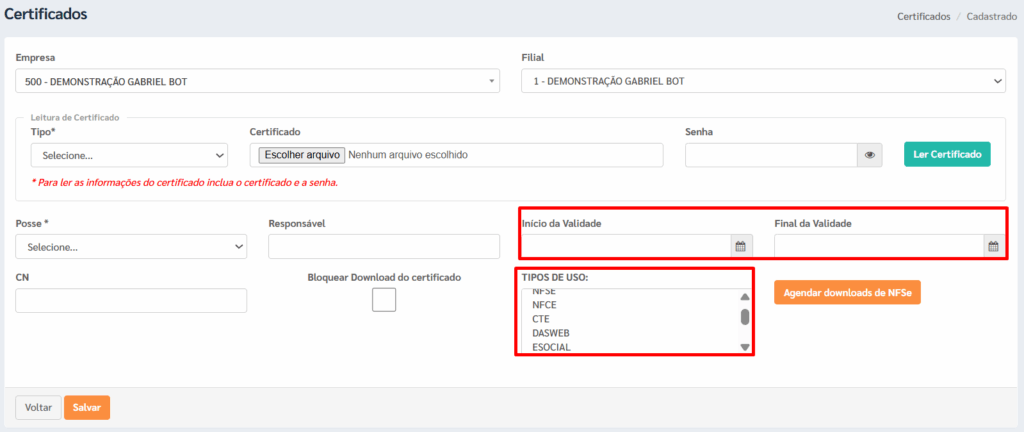Select NFCE in usage types list
1024x432 pixels.
(x=544, y=305)
